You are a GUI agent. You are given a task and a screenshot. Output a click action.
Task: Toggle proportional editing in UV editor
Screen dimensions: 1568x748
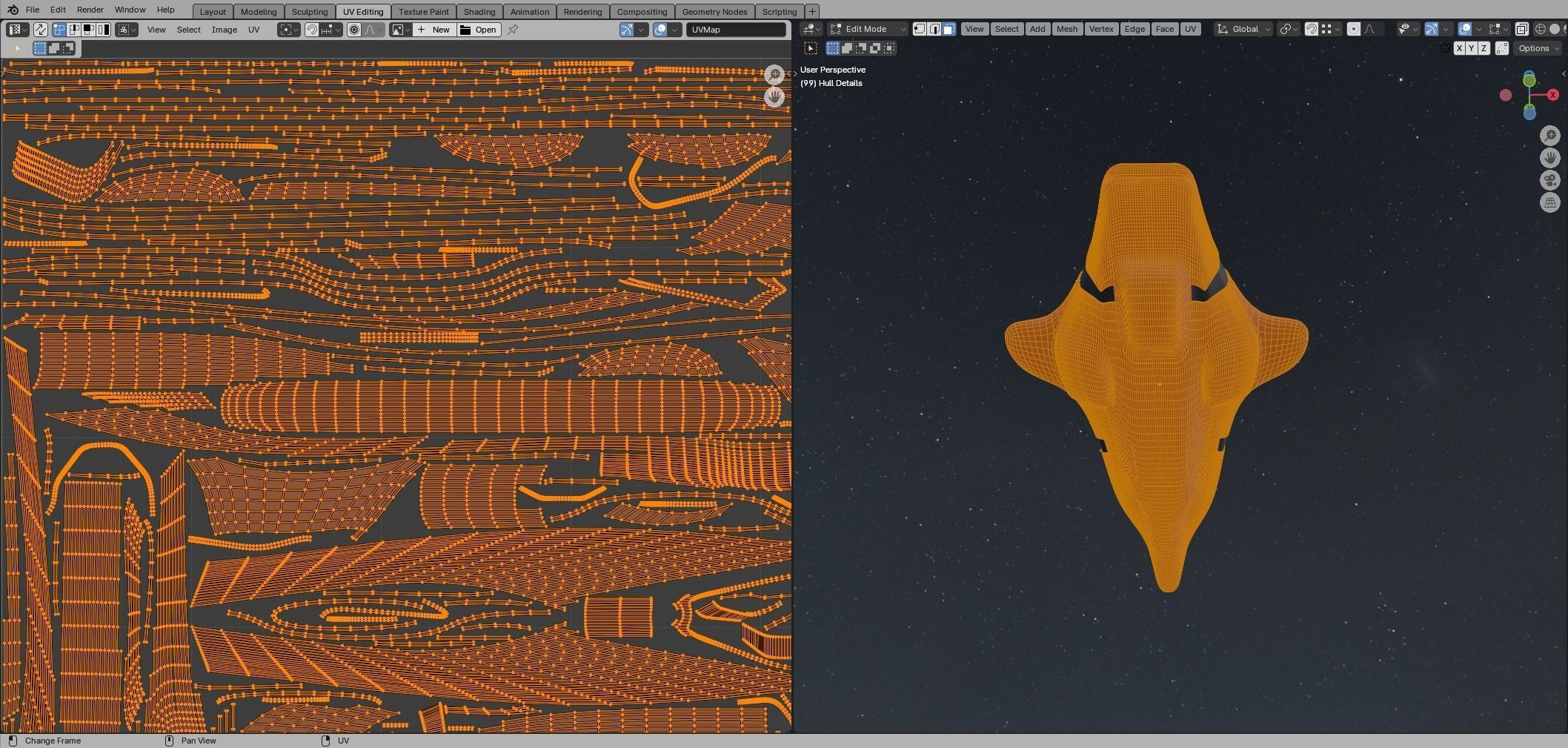354,30
